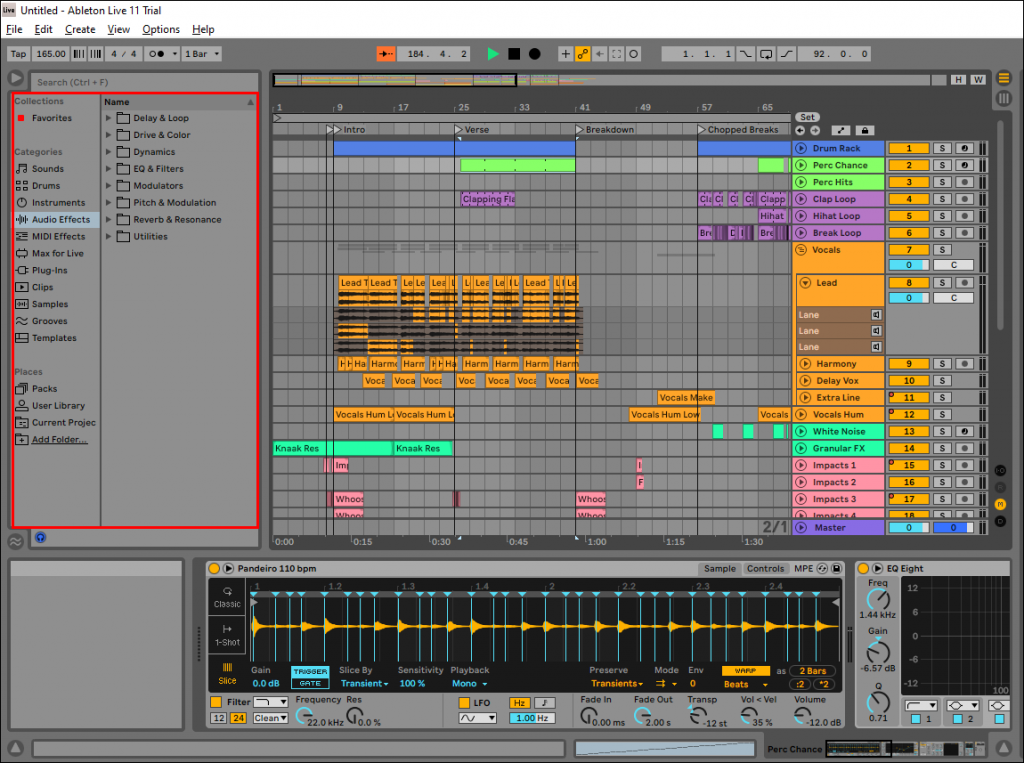Click Add Folder link in Places
The height and width of the screenshot is (763, 1024).
pyautogui.click(x=59, y=440)
